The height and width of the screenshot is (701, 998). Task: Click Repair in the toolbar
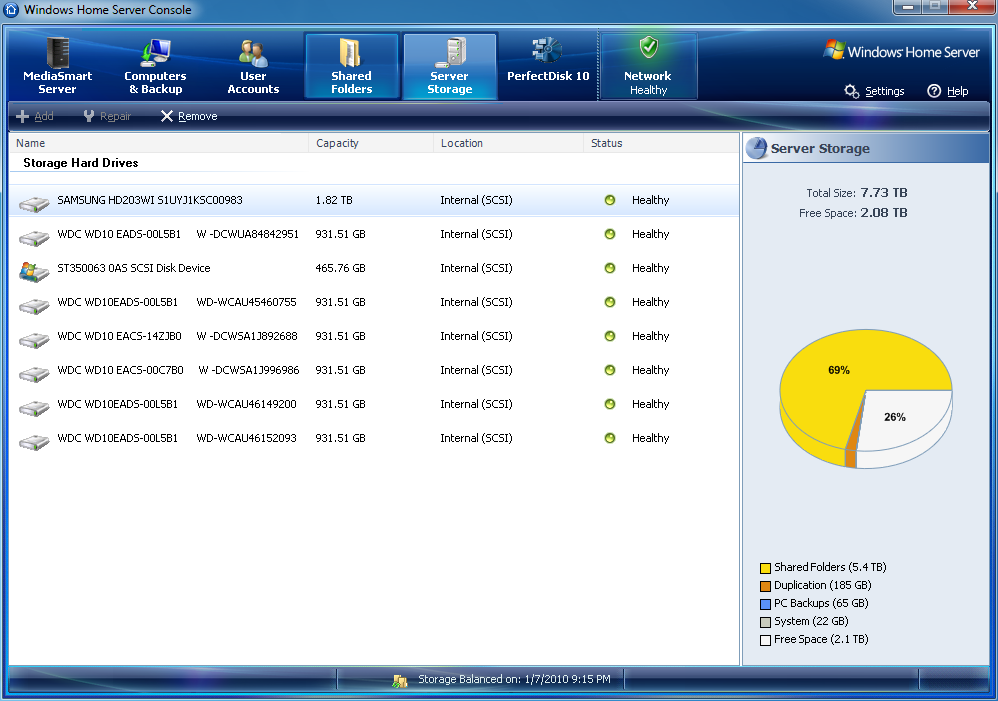pyautogui.click(x=107, y=116)
